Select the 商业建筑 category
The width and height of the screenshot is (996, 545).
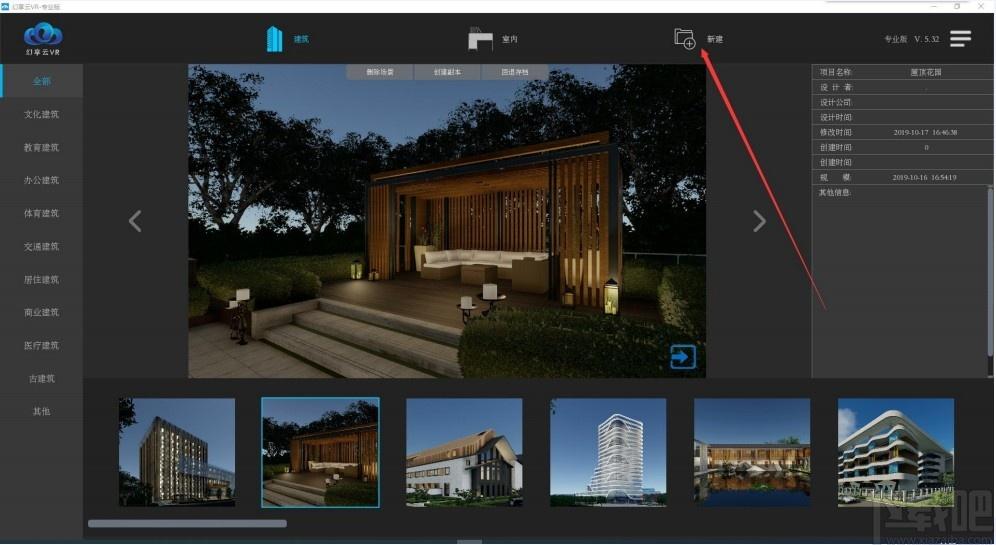pos(41,313)
